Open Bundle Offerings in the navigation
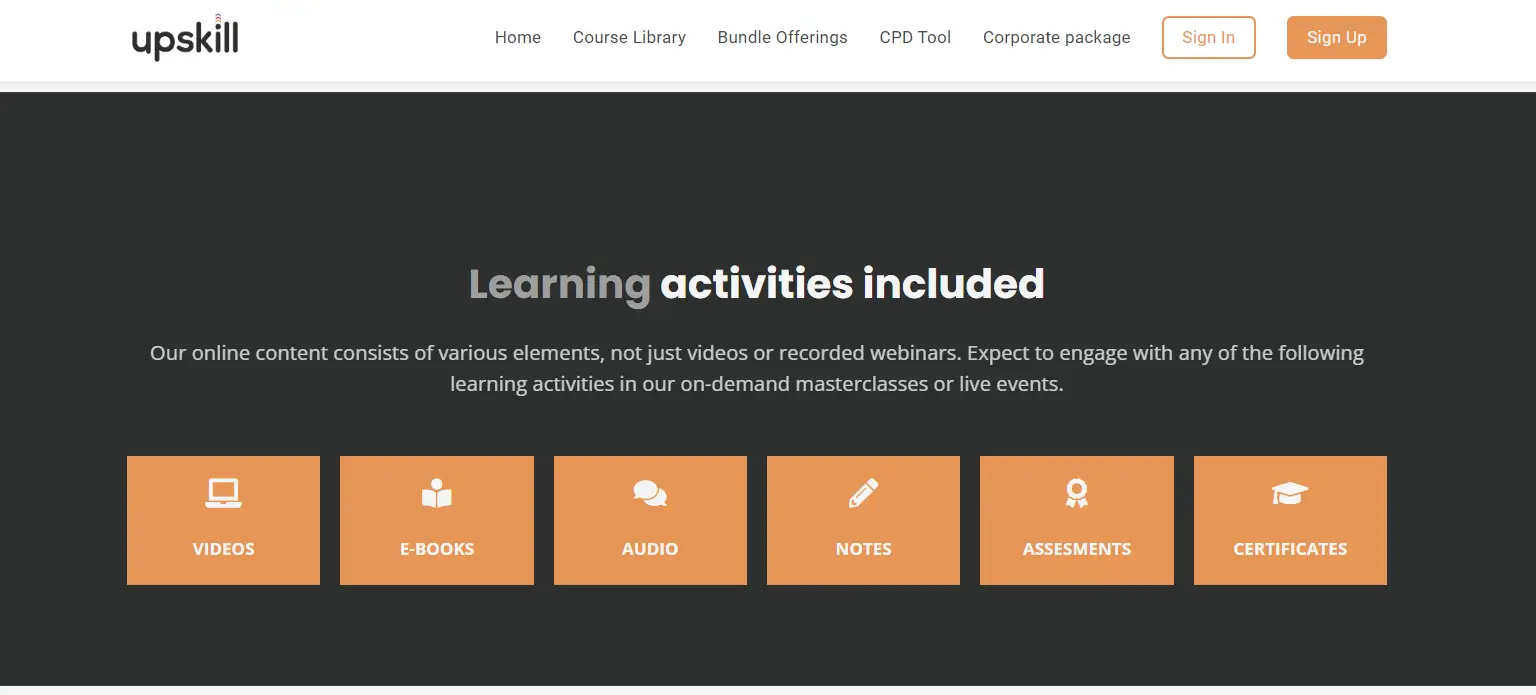 (782, 38)
